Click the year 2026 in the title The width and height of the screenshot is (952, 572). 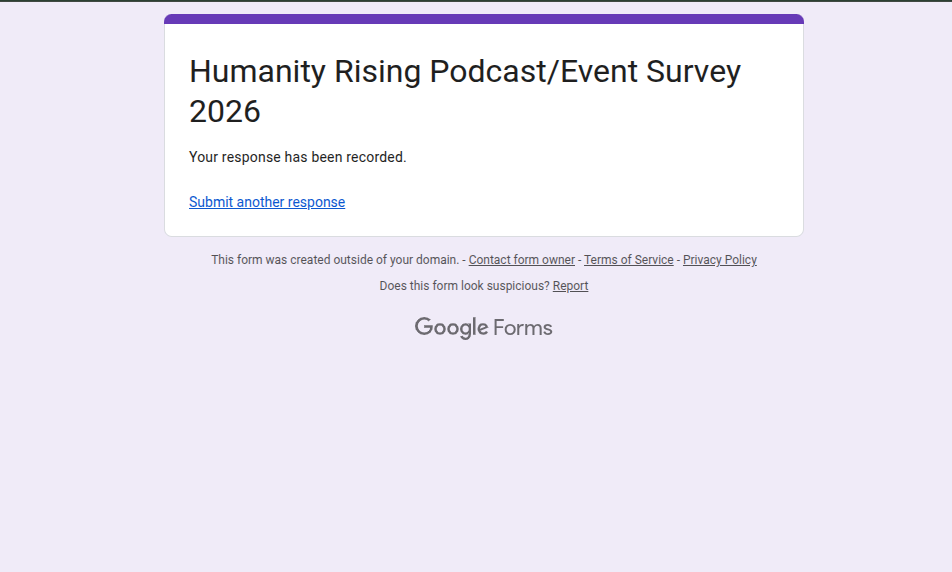(x=225, y=112)
